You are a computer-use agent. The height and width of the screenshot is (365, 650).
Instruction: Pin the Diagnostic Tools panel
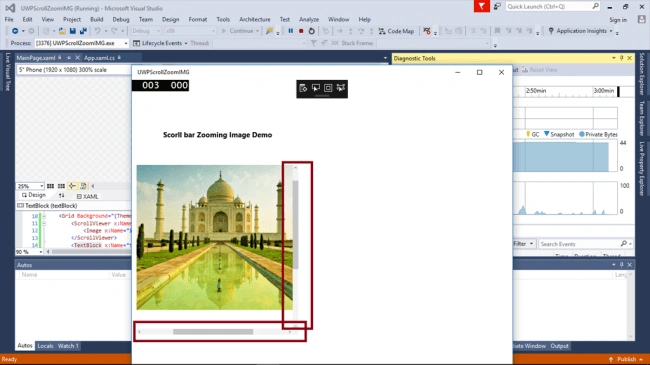coord(621,58)
